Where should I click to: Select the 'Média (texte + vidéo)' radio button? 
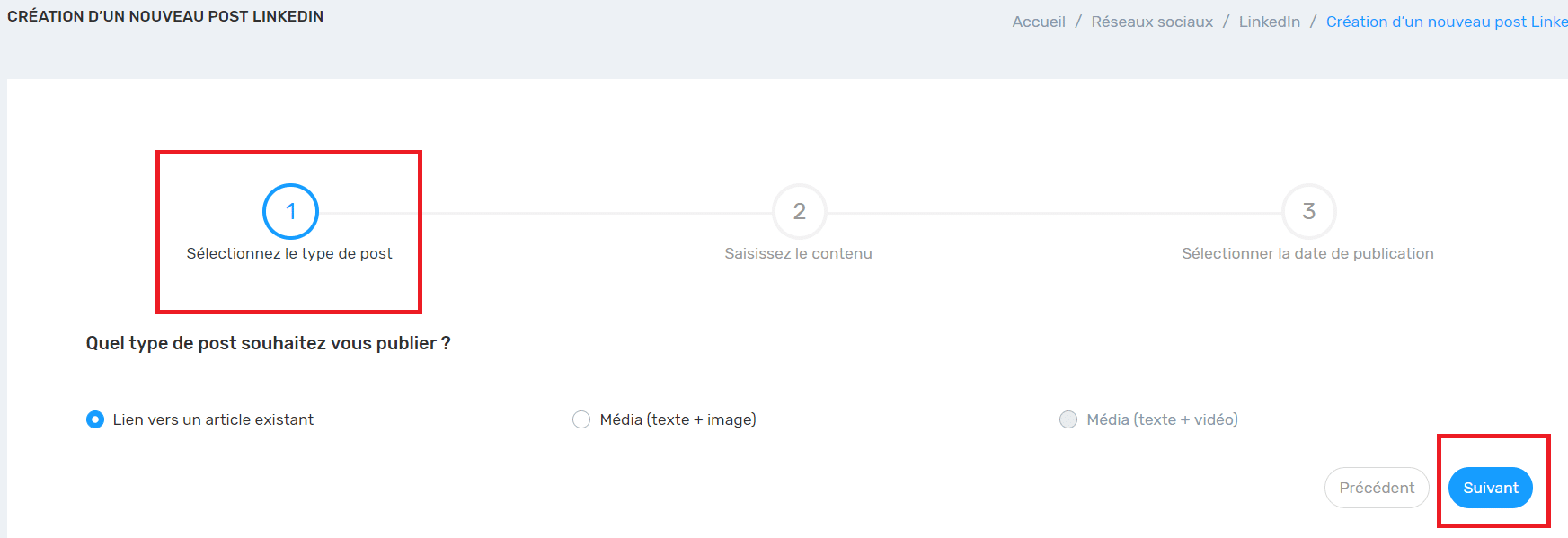click(1068, 419)
